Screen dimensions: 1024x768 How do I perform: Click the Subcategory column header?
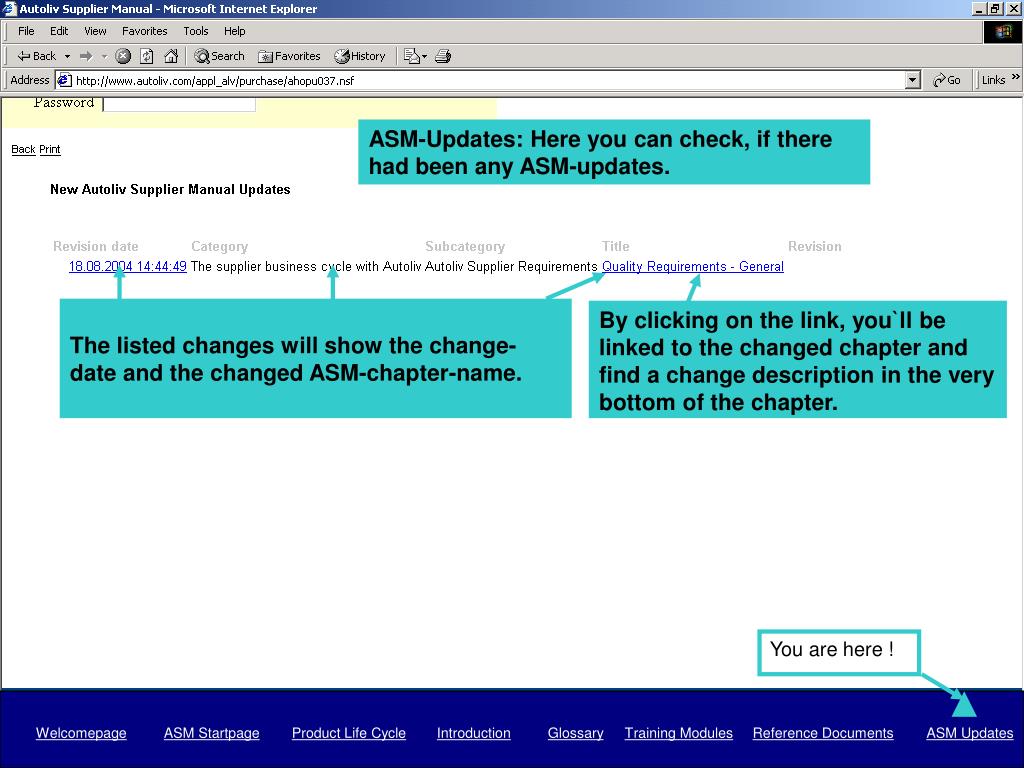click(465, 246)
